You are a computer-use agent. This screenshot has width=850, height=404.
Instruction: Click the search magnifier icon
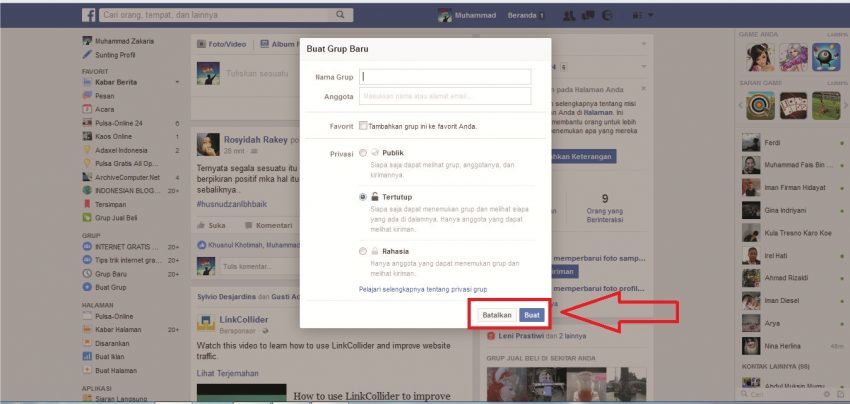point(340,15)
